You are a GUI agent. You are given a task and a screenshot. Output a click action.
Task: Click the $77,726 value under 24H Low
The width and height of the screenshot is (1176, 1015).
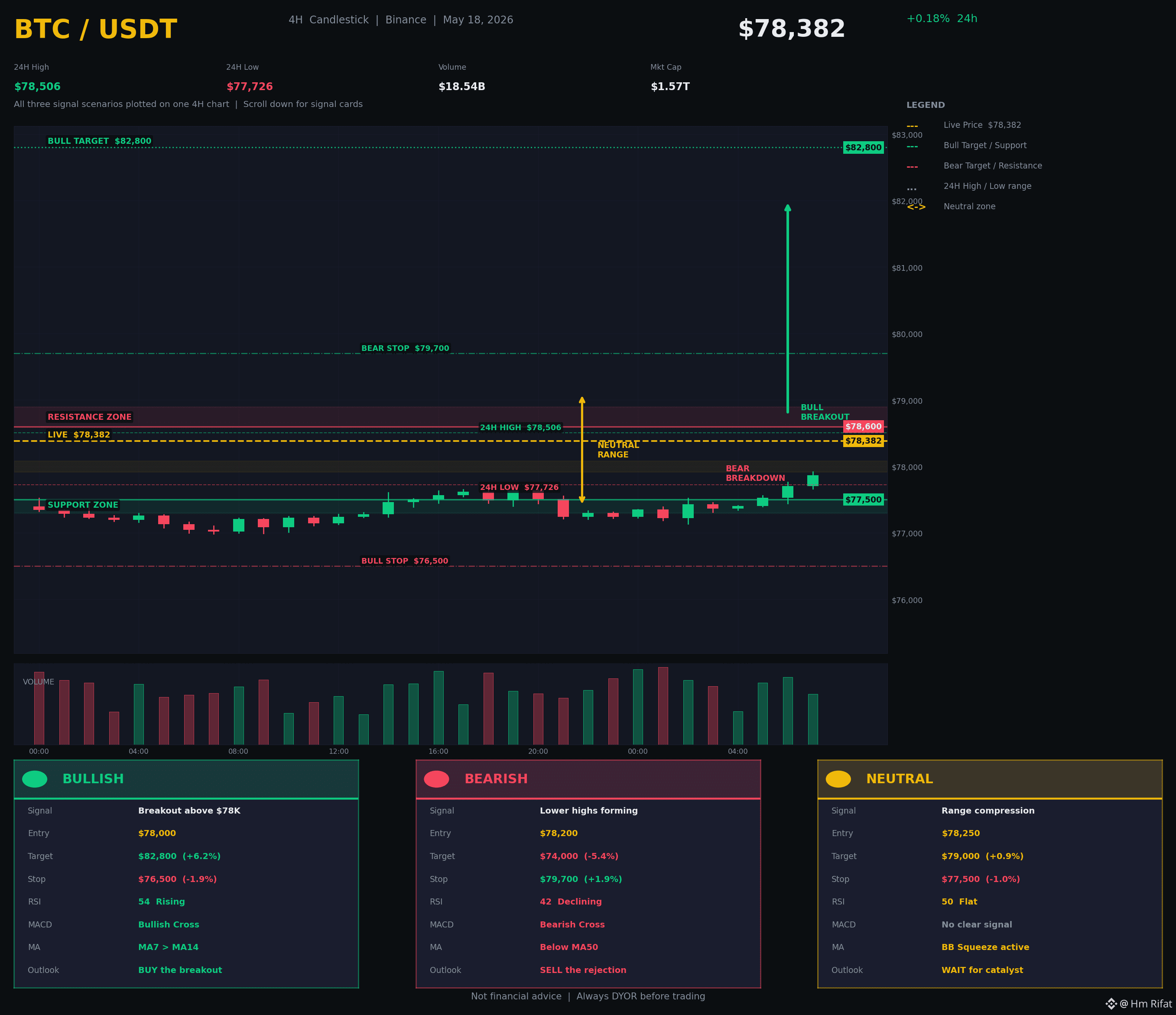coord(250,87)
